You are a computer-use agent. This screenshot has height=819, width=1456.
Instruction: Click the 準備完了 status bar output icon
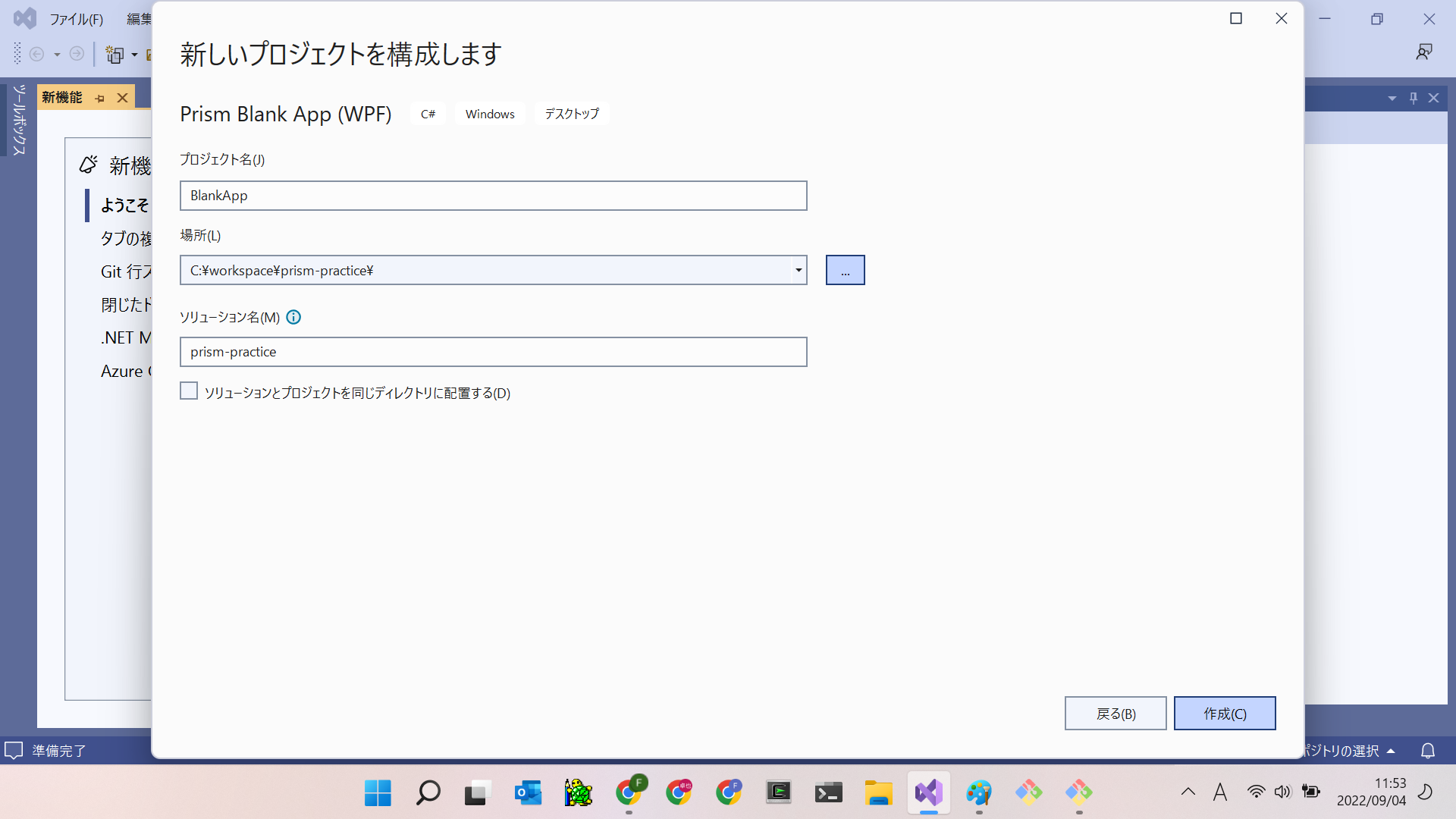click(x=14, y=751)
